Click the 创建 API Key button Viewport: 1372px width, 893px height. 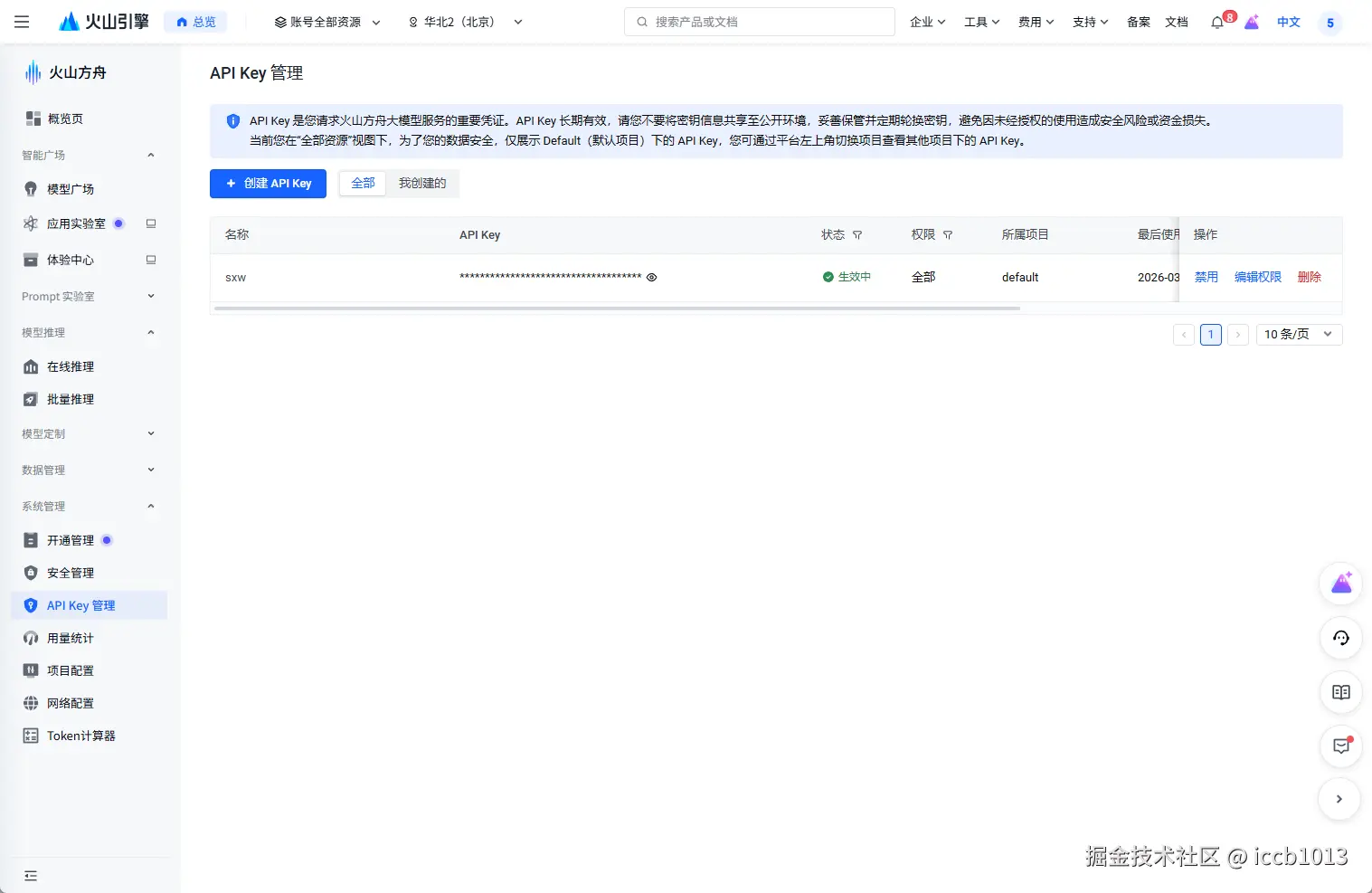[x=268, y=183]
